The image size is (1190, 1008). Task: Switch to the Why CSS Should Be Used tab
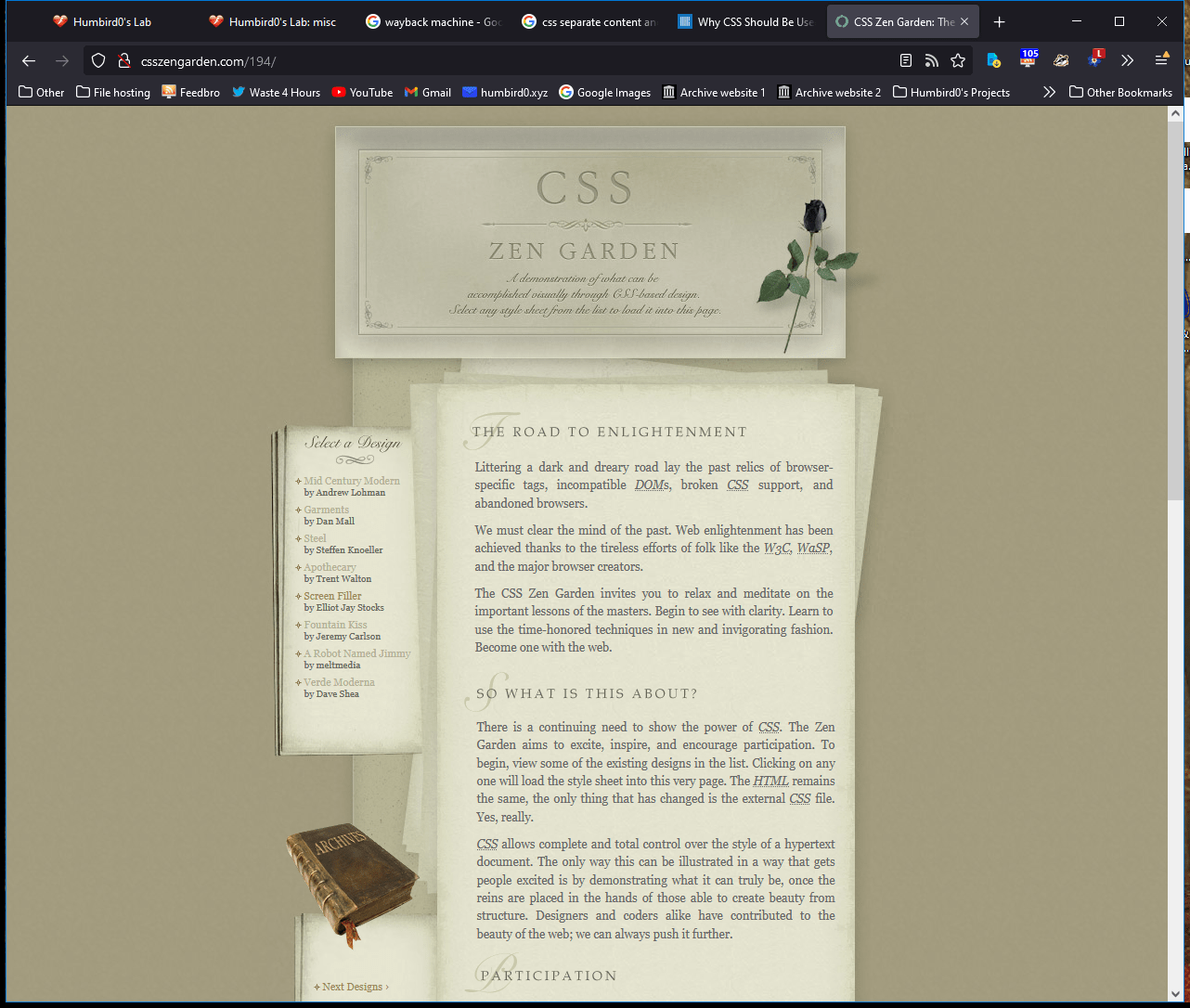coord(745,21)
